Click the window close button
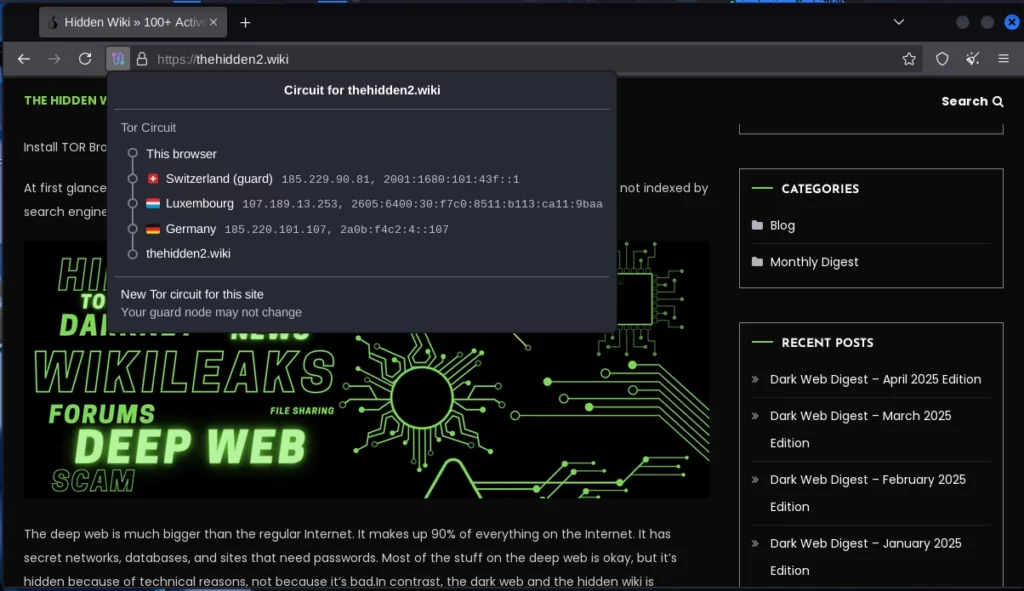This screenshot has height=591, width=1024. pyautogui.click(x=1012, y=22)
